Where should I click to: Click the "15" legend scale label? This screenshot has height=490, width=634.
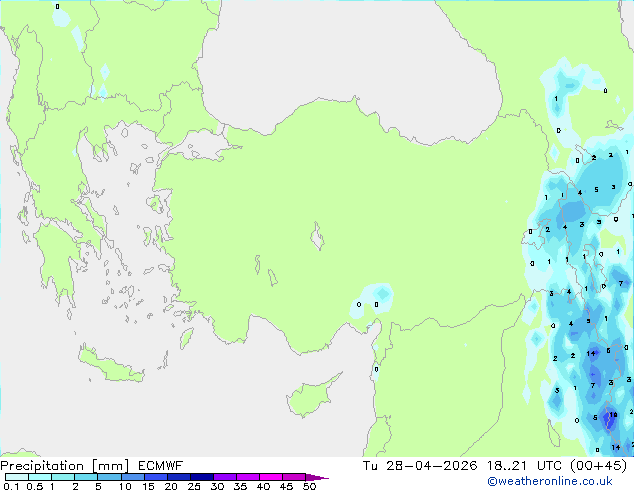(x=148, y=486)
